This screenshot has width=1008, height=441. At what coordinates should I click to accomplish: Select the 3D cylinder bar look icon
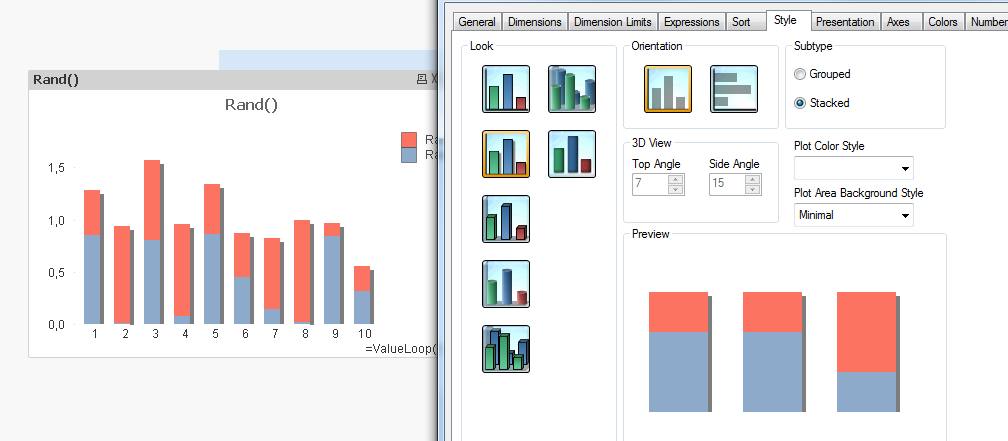(506, 284)
